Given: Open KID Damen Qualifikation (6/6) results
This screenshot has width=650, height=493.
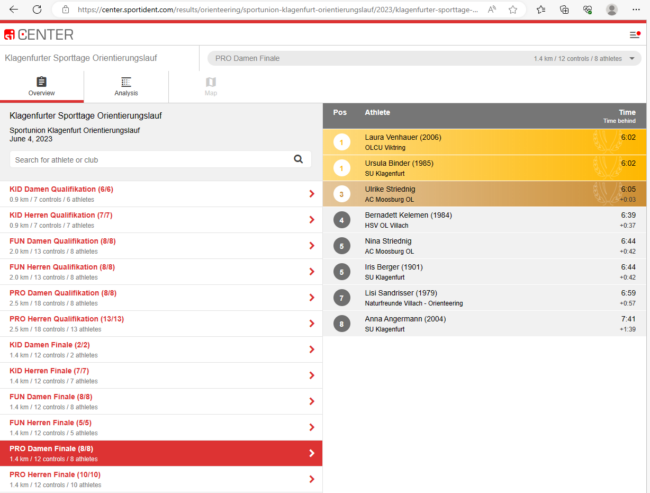Looking at the screenshot, I should [160, 194].
